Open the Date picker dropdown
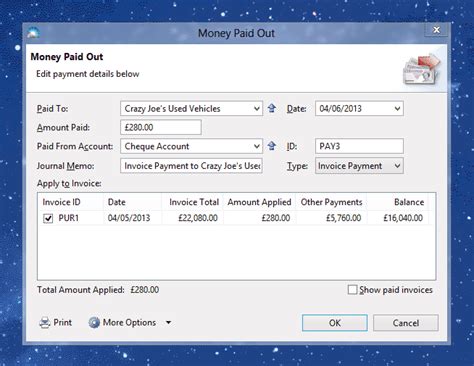474x366 pixels. 397,109
